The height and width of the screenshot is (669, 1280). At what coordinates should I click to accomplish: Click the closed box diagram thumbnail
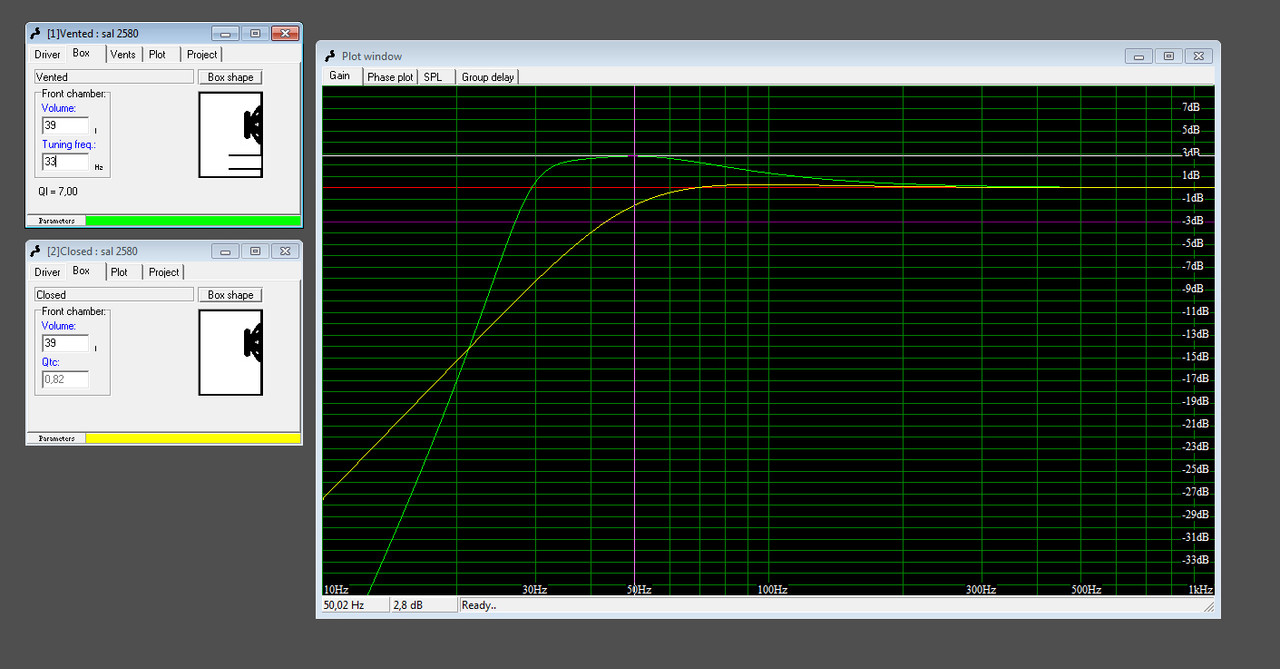[231, 353]
